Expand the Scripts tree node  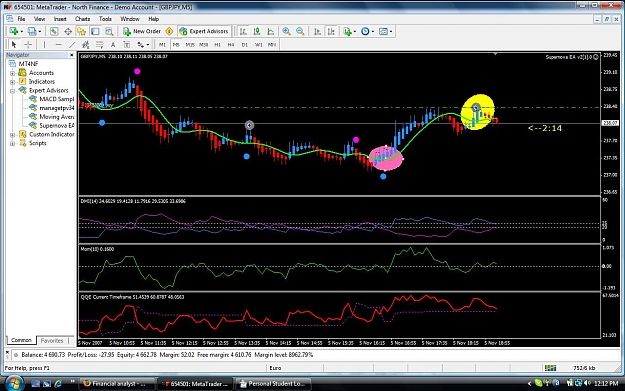pyautogui.click(x=12, y=143)
